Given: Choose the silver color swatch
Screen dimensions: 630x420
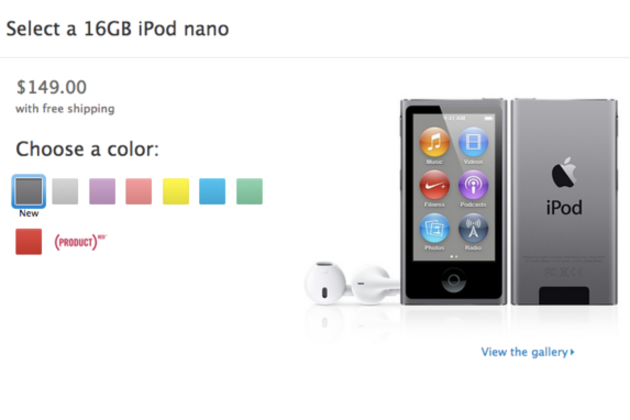Looking at the screenshot, I should coord(65,191).
